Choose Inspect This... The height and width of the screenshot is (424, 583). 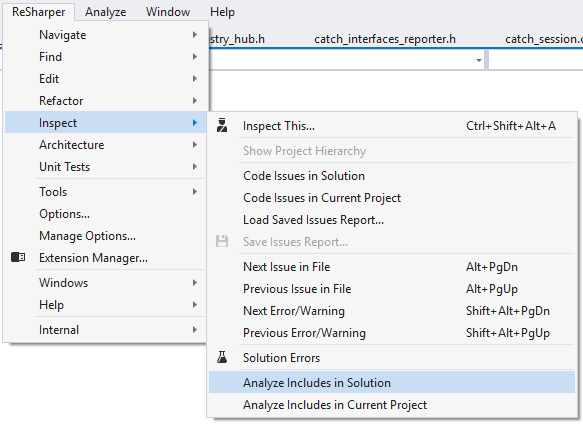pos(392,126)
